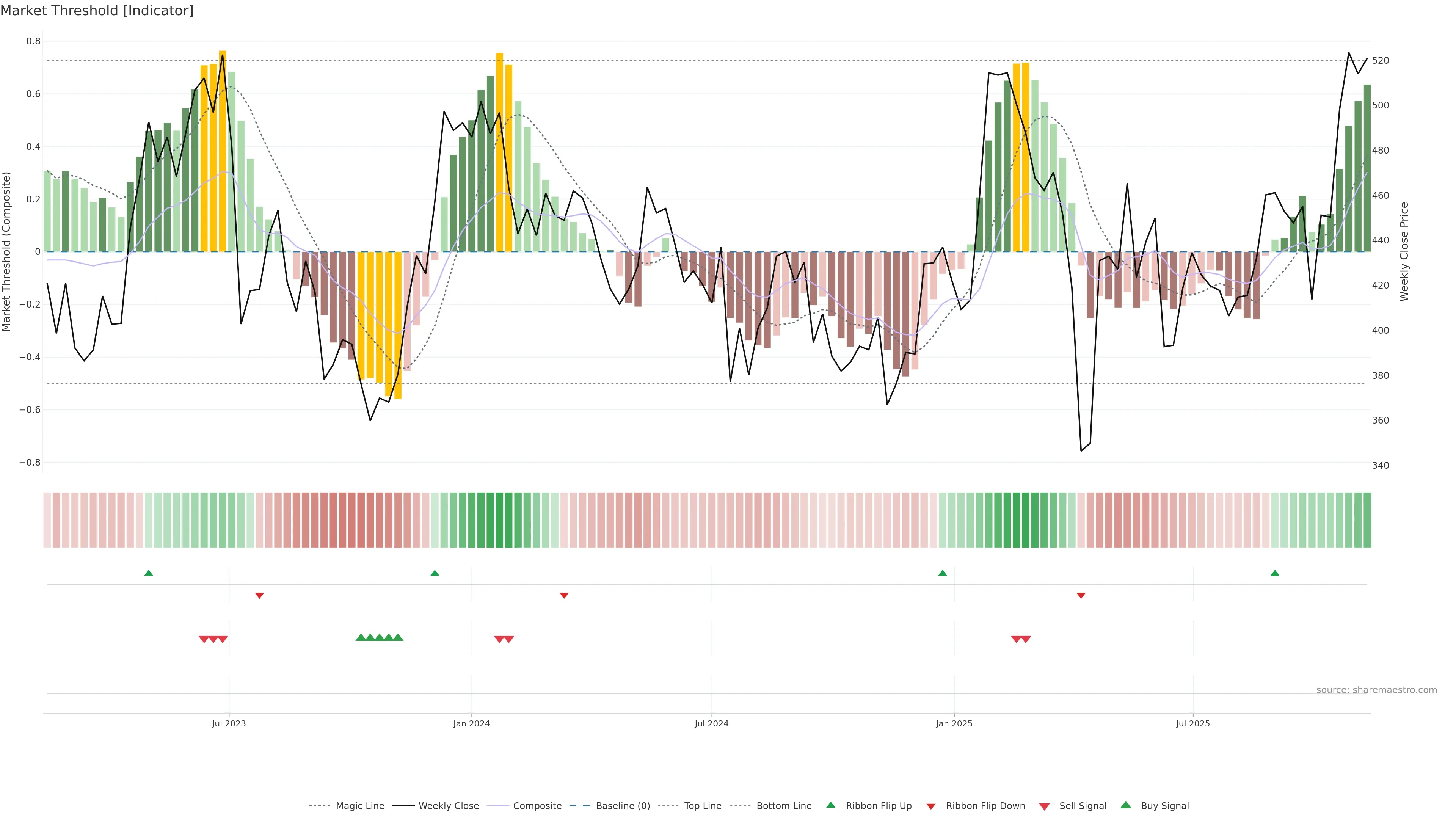
Task: Hide the Composite line via legend
Action: (537, 806)
